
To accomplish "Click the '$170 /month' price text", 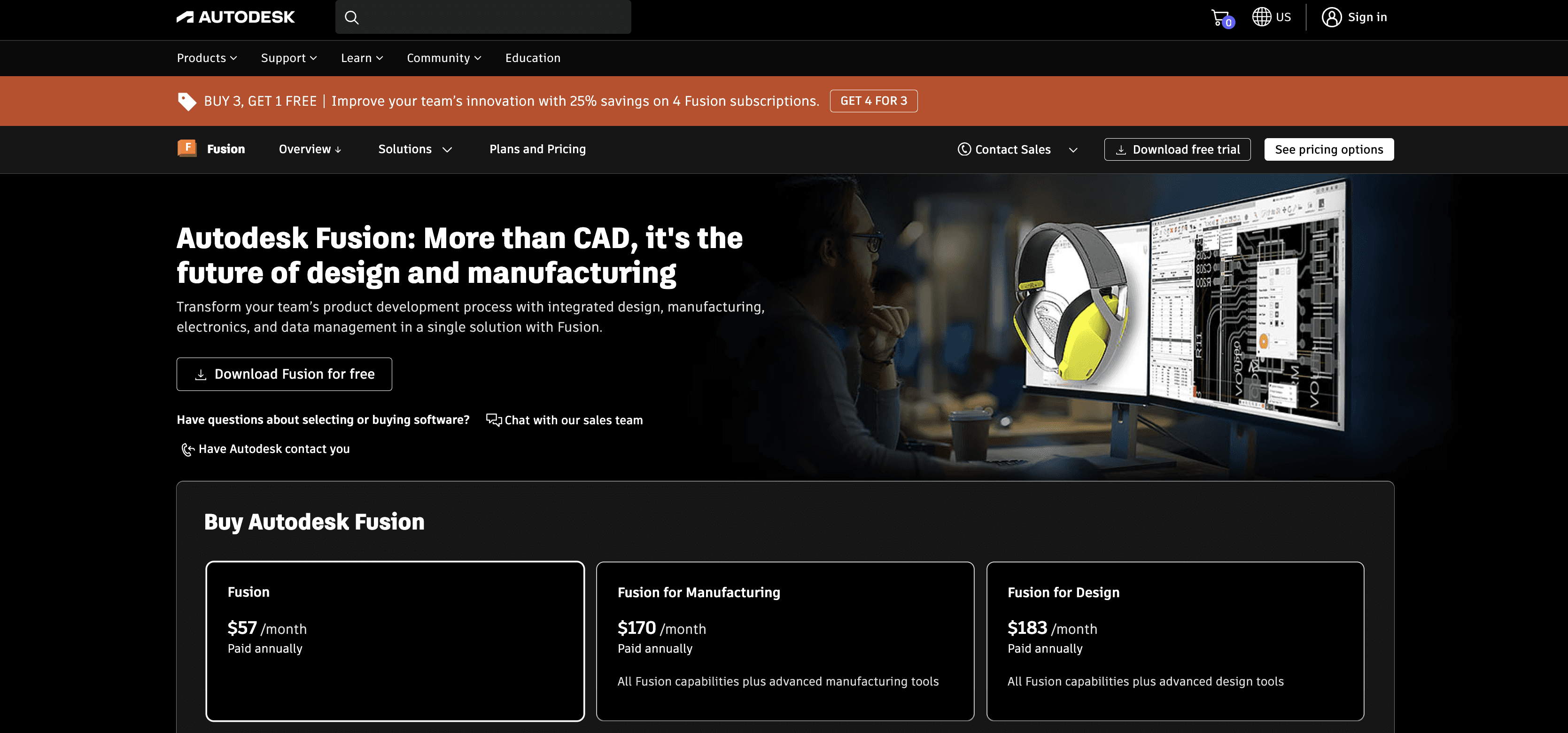I will tap(662, 628).
